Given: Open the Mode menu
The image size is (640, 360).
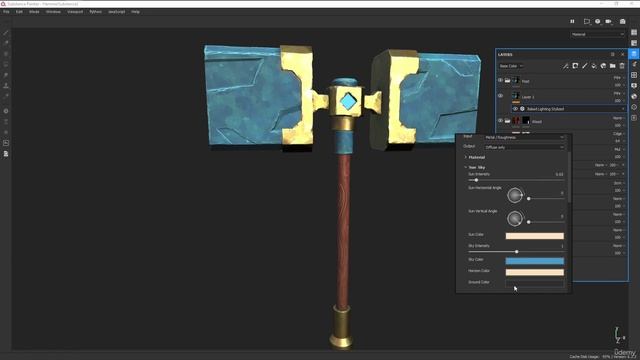Looking at the screenshot, I should [34, 12].
